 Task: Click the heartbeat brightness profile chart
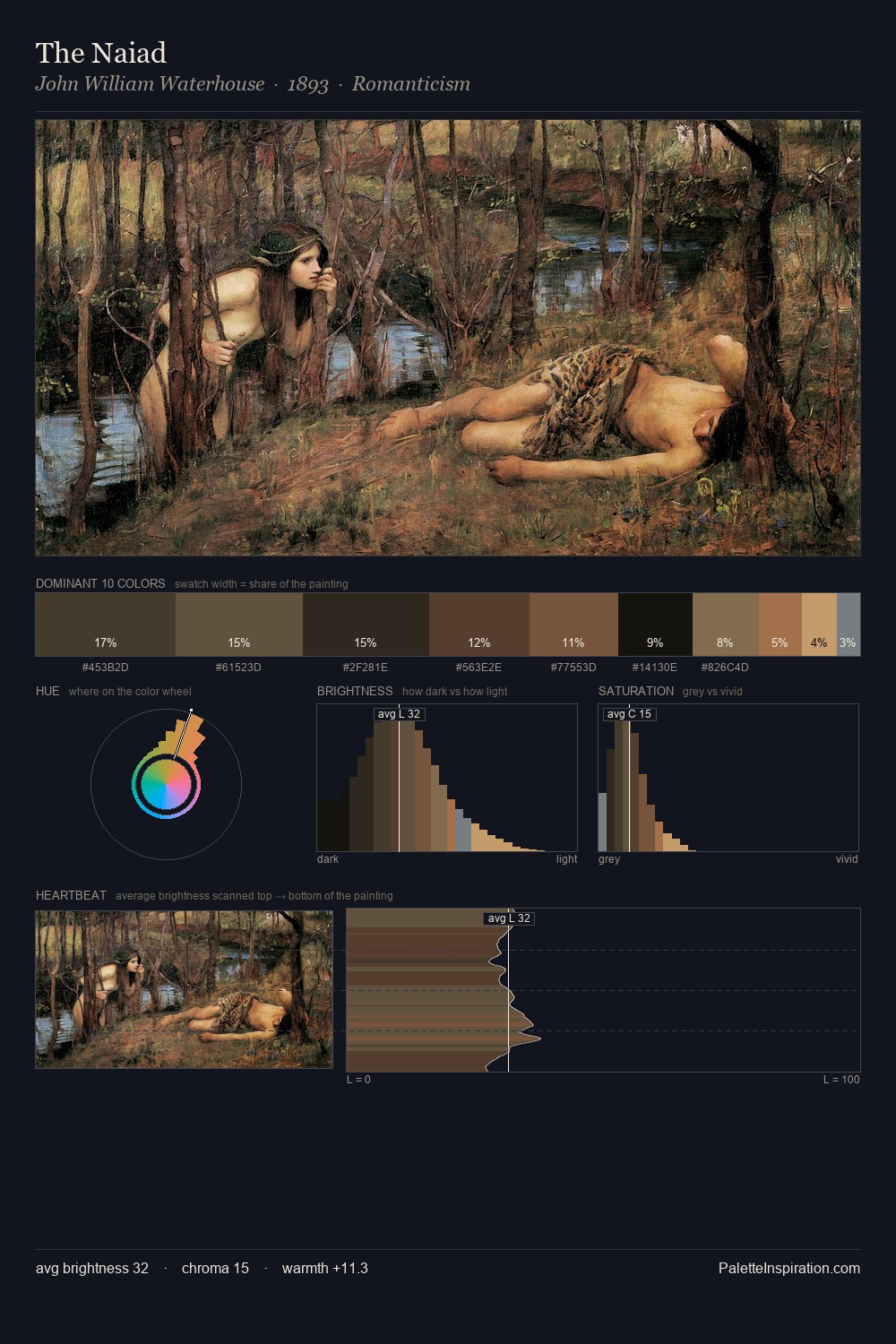603,990
